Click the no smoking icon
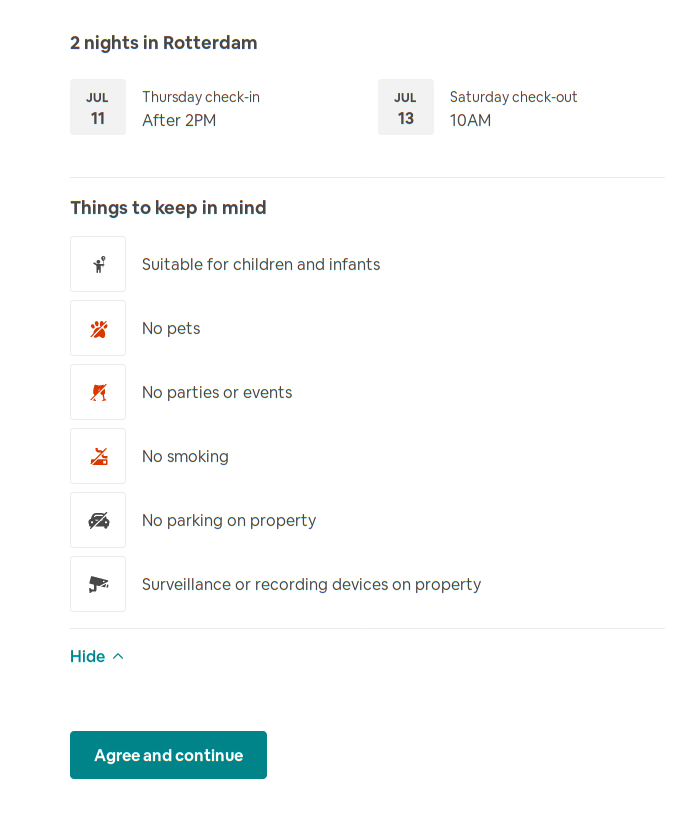Screen dimensions: 685x822 tap(98, 457)
